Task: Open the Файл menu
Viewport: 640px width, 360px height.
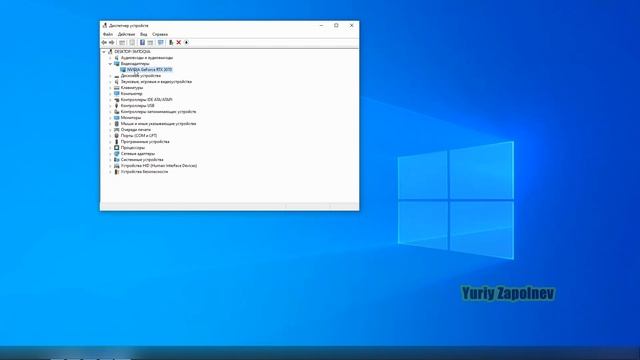Action: pyautogui.click(x=108, y=34)
